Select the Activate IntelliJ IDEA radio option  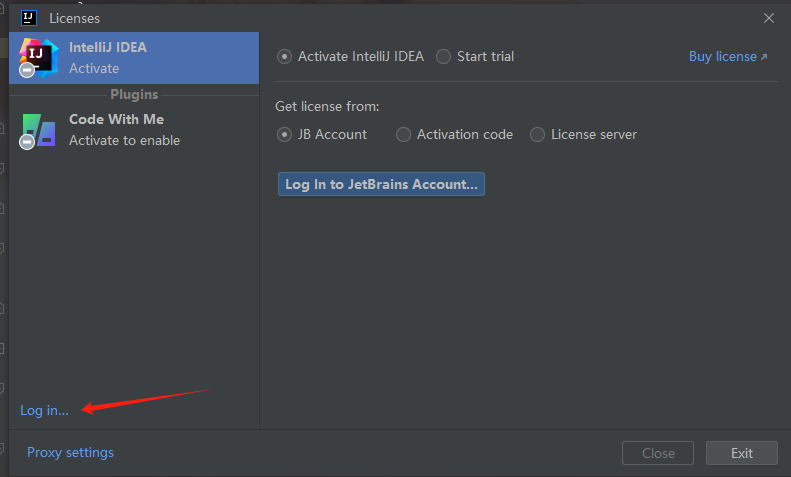pyautogui.click(x=285, y=57)
